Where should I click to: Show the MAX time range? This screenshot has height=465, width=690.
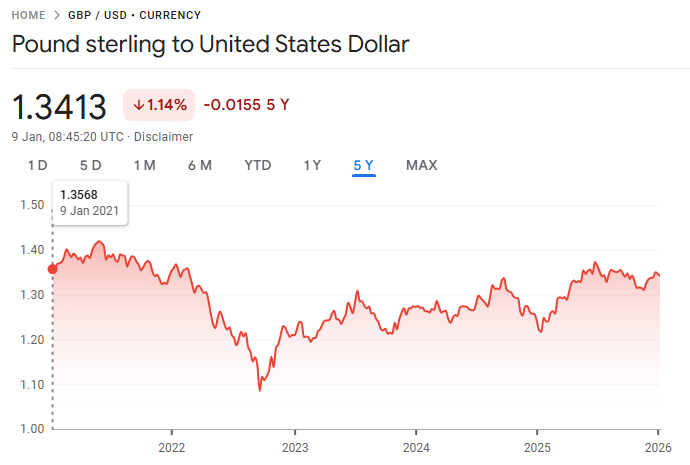pyautogui.click(x=421, y=165)
